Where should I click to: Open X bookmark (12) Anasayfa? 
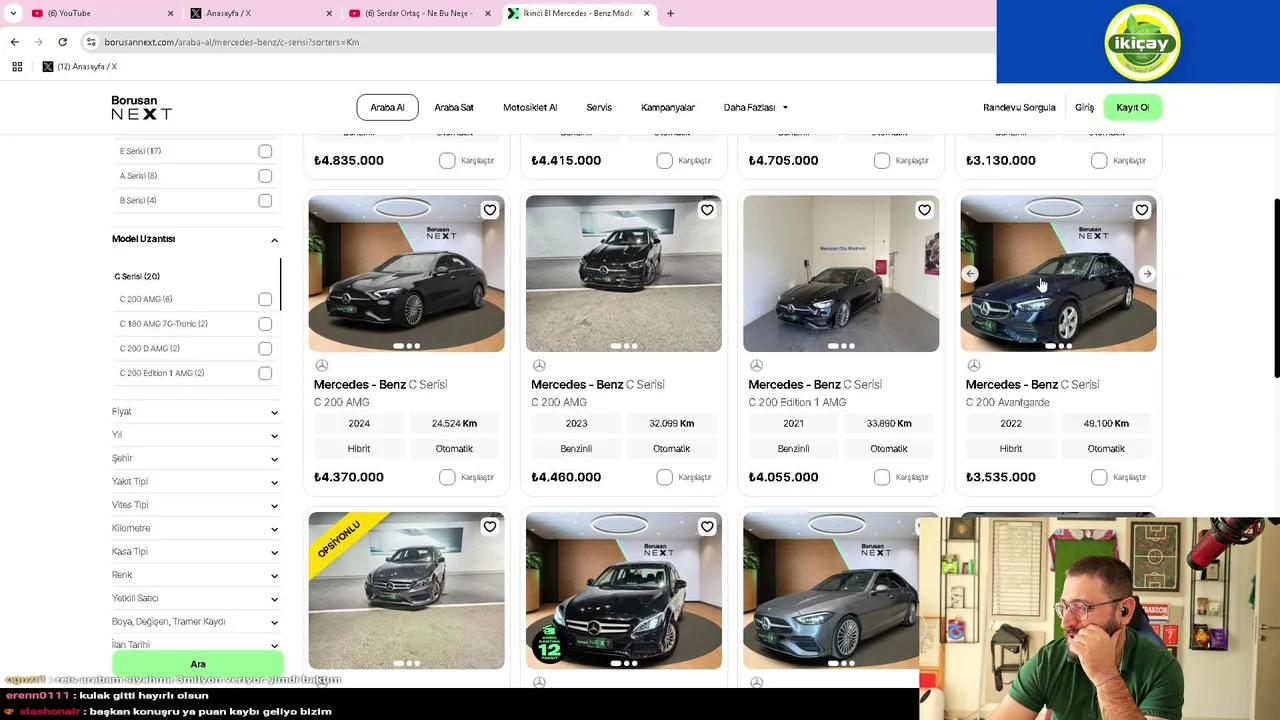(80, 67)
